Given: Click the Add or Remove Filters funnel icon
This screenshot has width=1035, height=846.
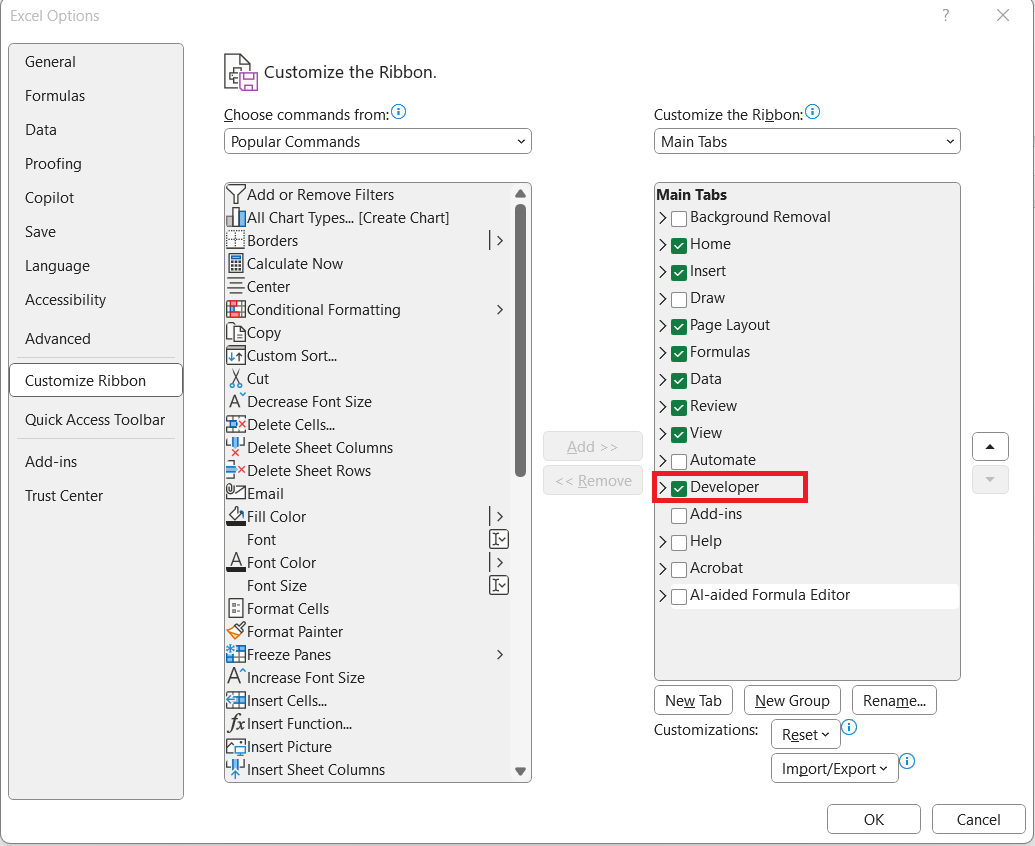Looking at the screenshot, I should pos(236,195).
